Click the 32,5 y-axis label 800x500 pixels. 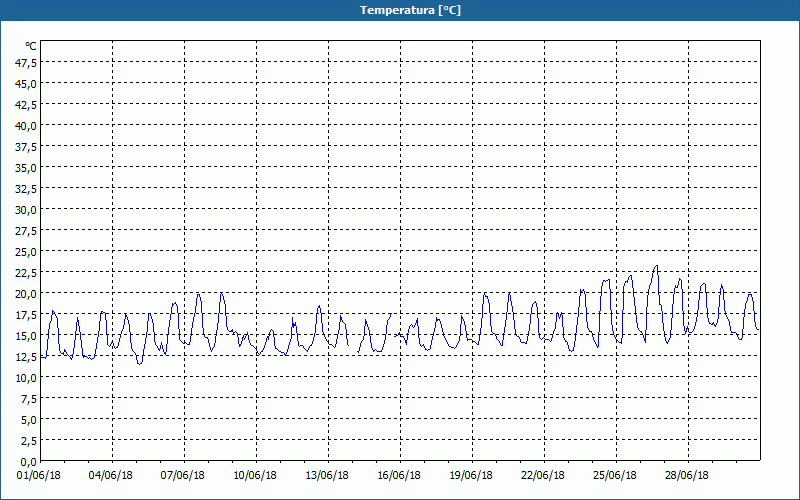coord(26,189)
